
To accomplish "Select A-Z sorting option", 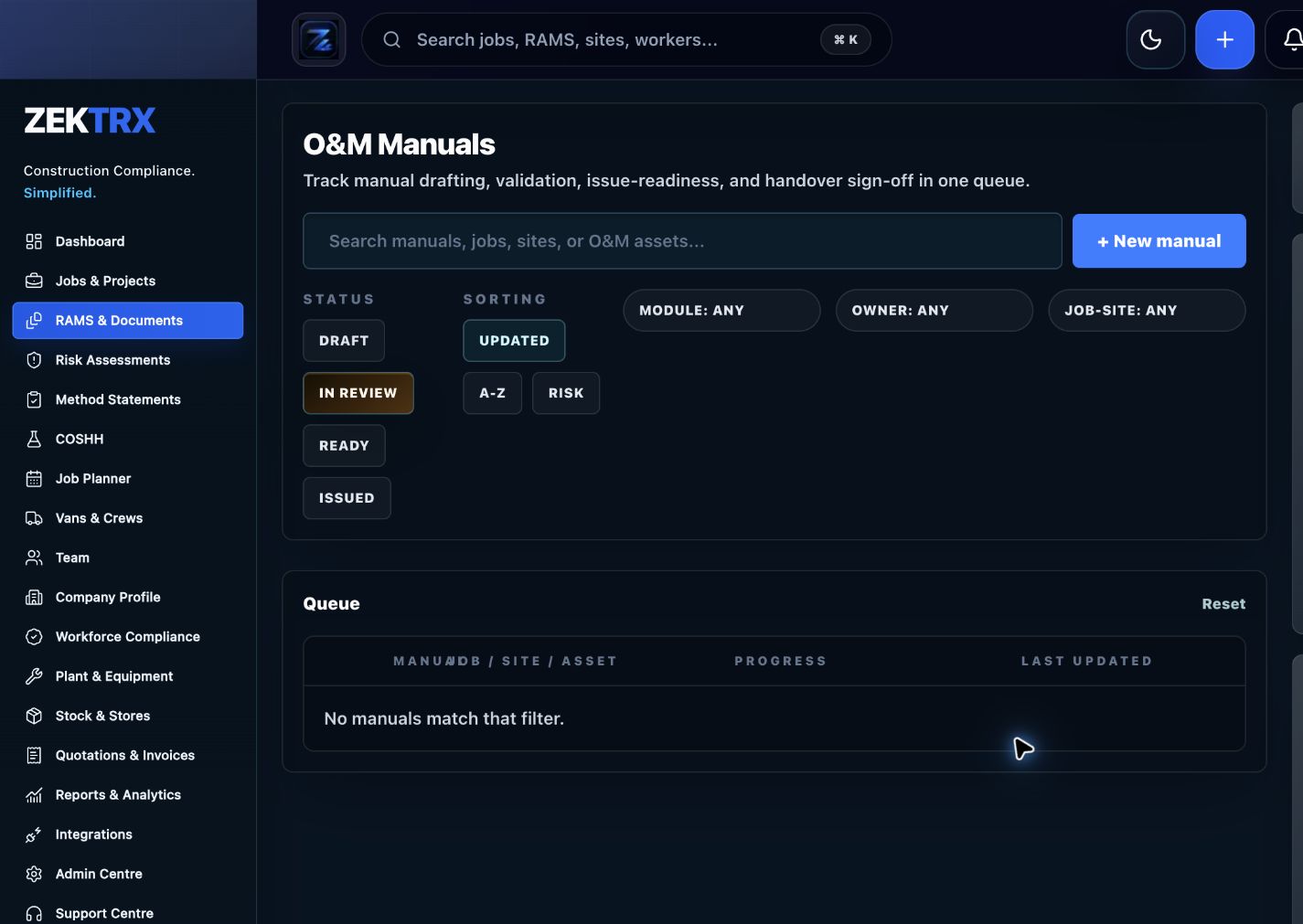I will [492, 393].
